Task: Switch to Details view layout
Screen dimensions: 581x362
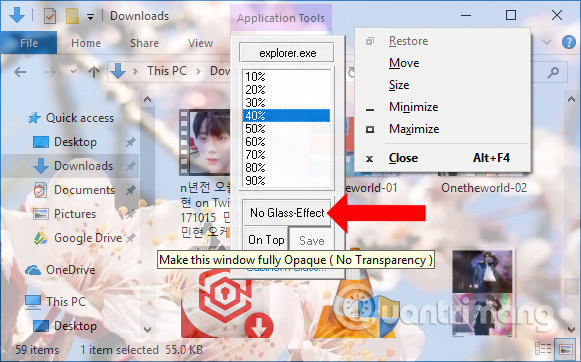Action: pyautogui.click(x=543, y=349)
